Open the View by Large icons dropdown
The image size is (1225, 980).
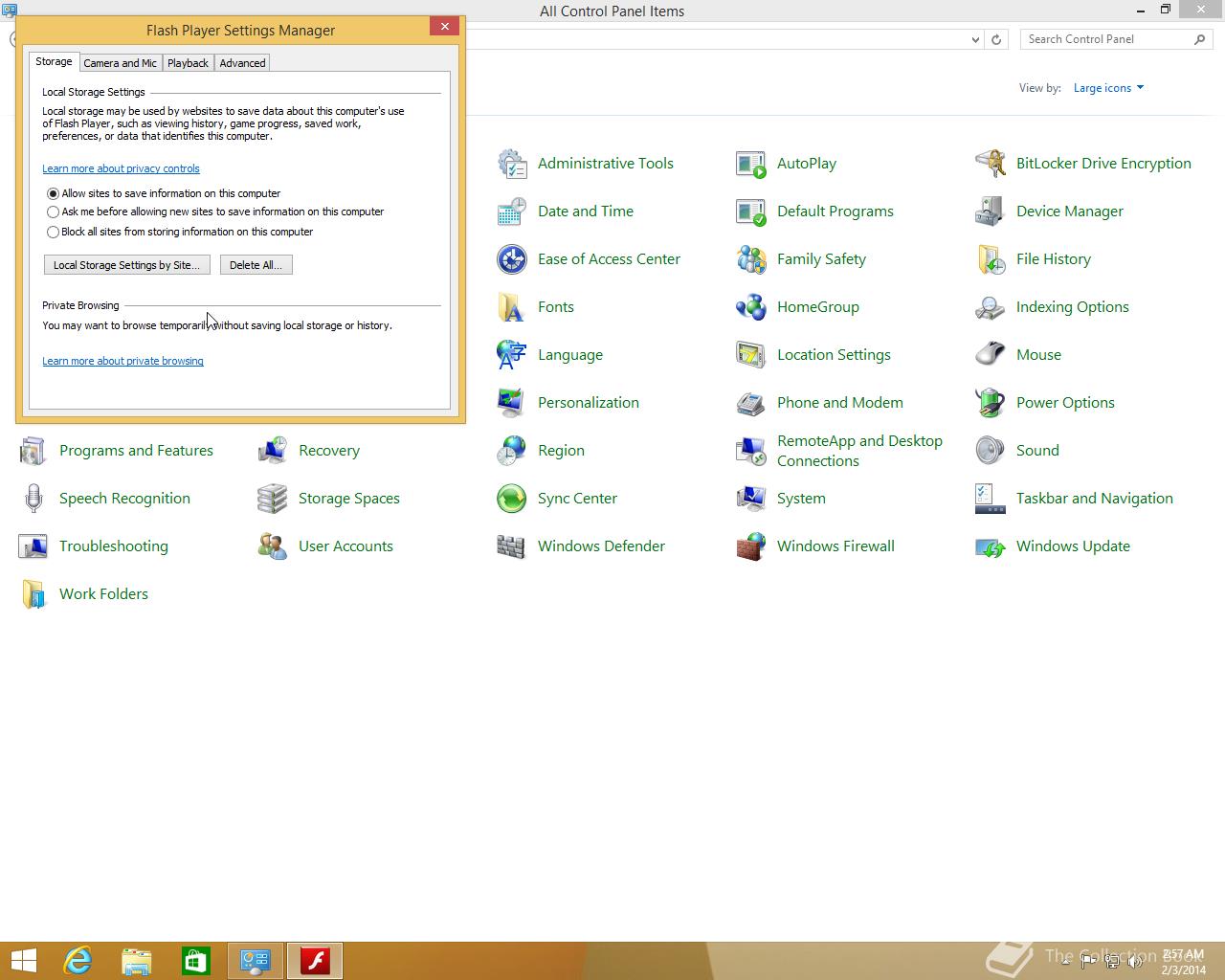coord(1108,88)
